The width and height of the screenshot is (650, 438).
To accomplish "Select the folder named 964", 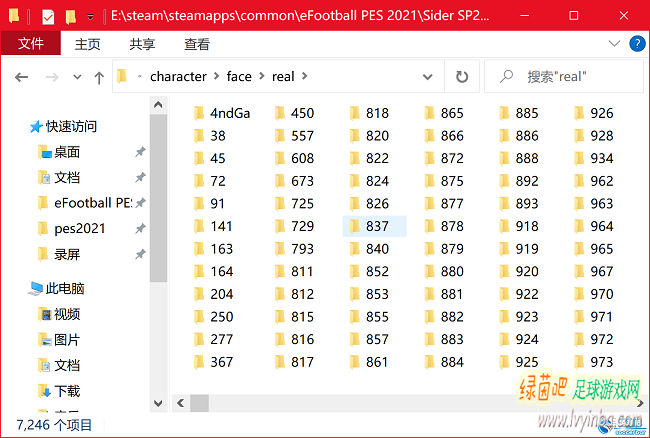I will [x=594, y=226].
